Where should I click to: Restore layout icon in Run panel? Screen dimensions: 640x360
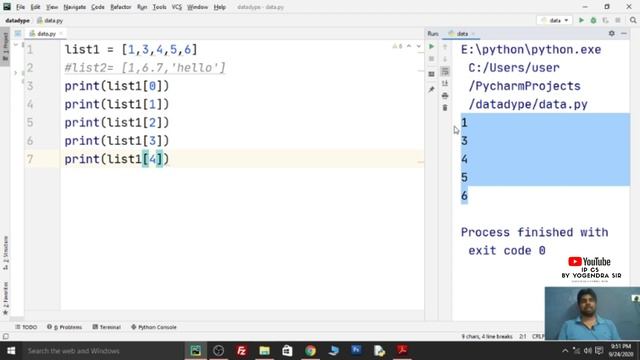pyautogui.click(x=431, y=74)
